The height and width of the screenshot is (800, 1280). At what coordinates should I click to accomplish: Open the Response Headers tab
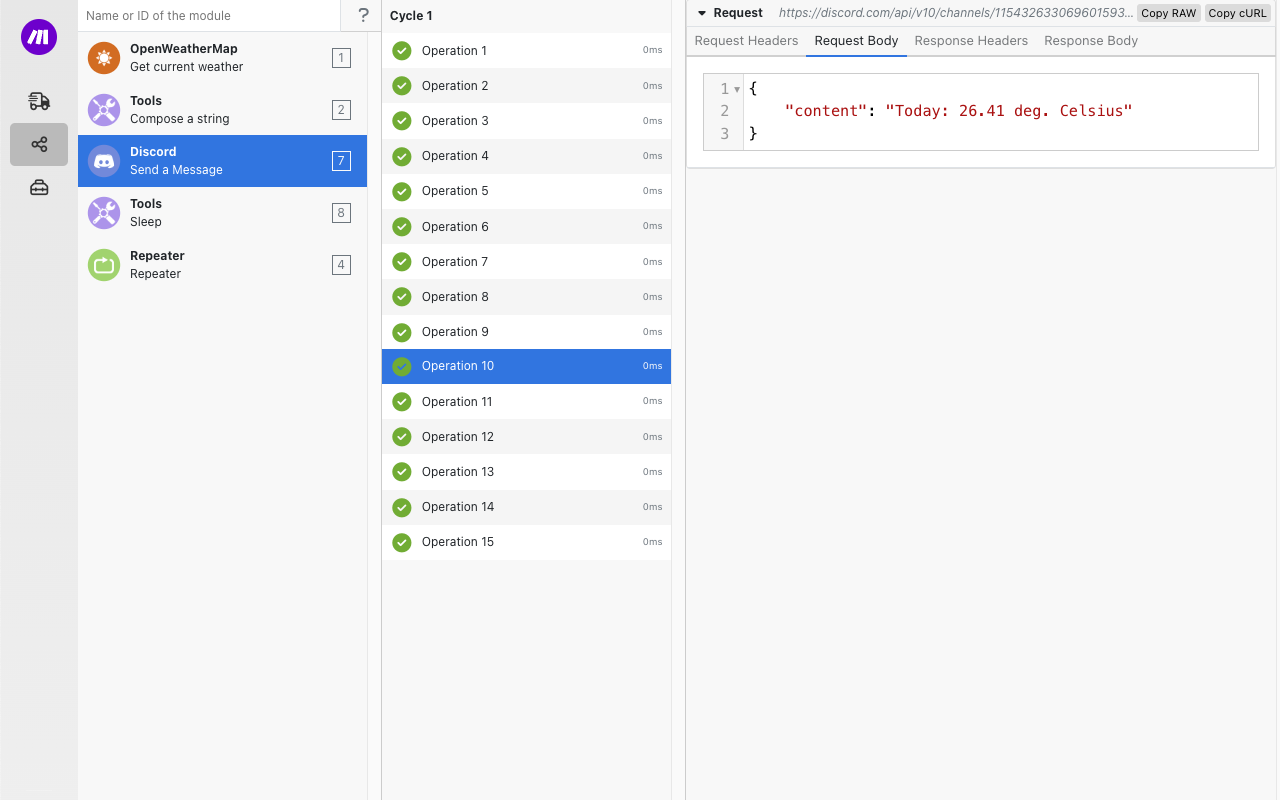coord(971,41)
